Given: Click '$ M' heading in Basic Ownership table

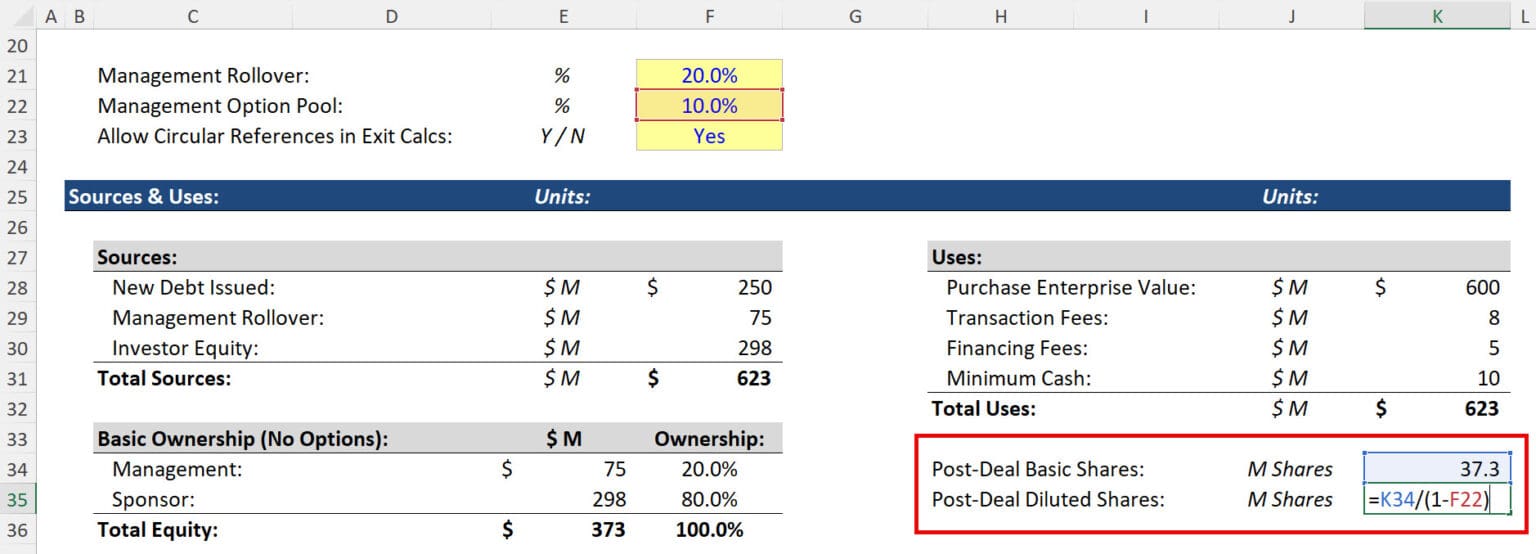Looking at the screenshot, I should coord(563,439).
